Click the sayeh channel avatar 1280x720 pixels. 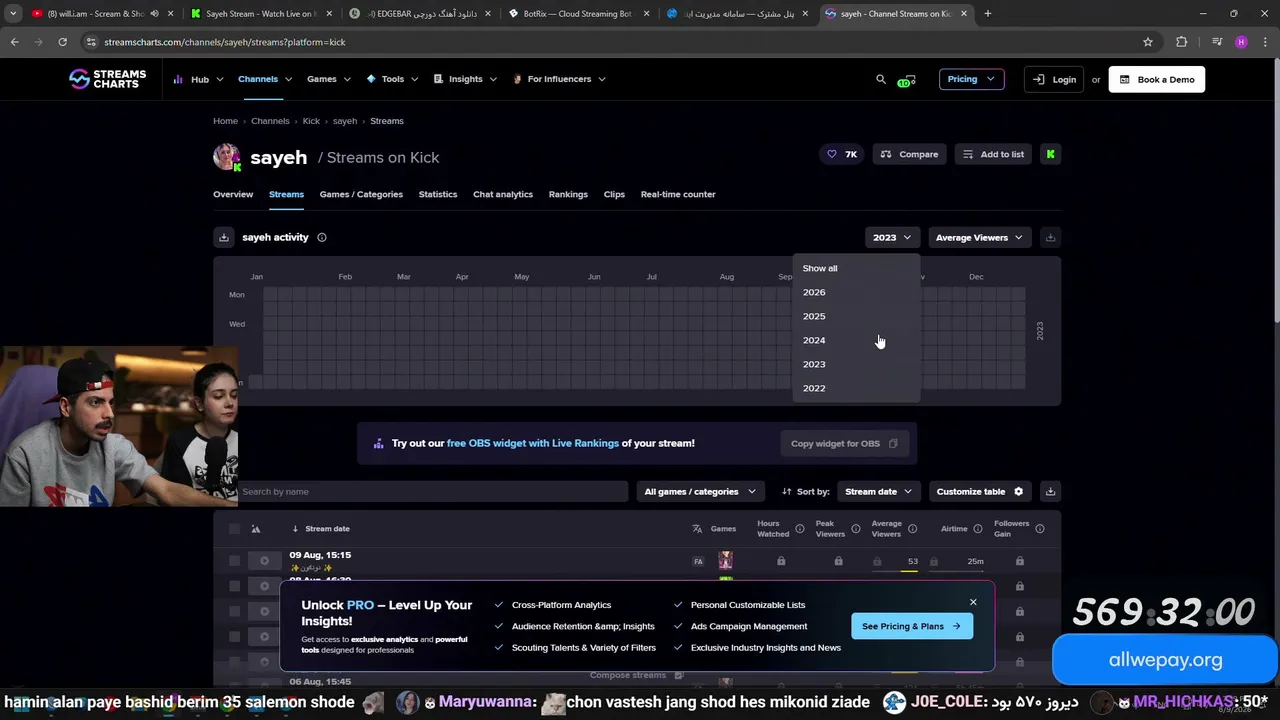point(227,157)
